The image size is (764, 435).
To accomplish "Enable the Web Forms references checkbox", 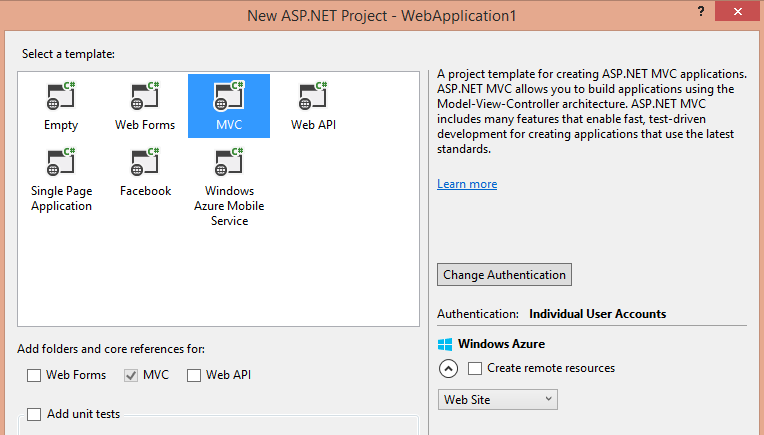I will pyautogui.click(x=35, y=375).
